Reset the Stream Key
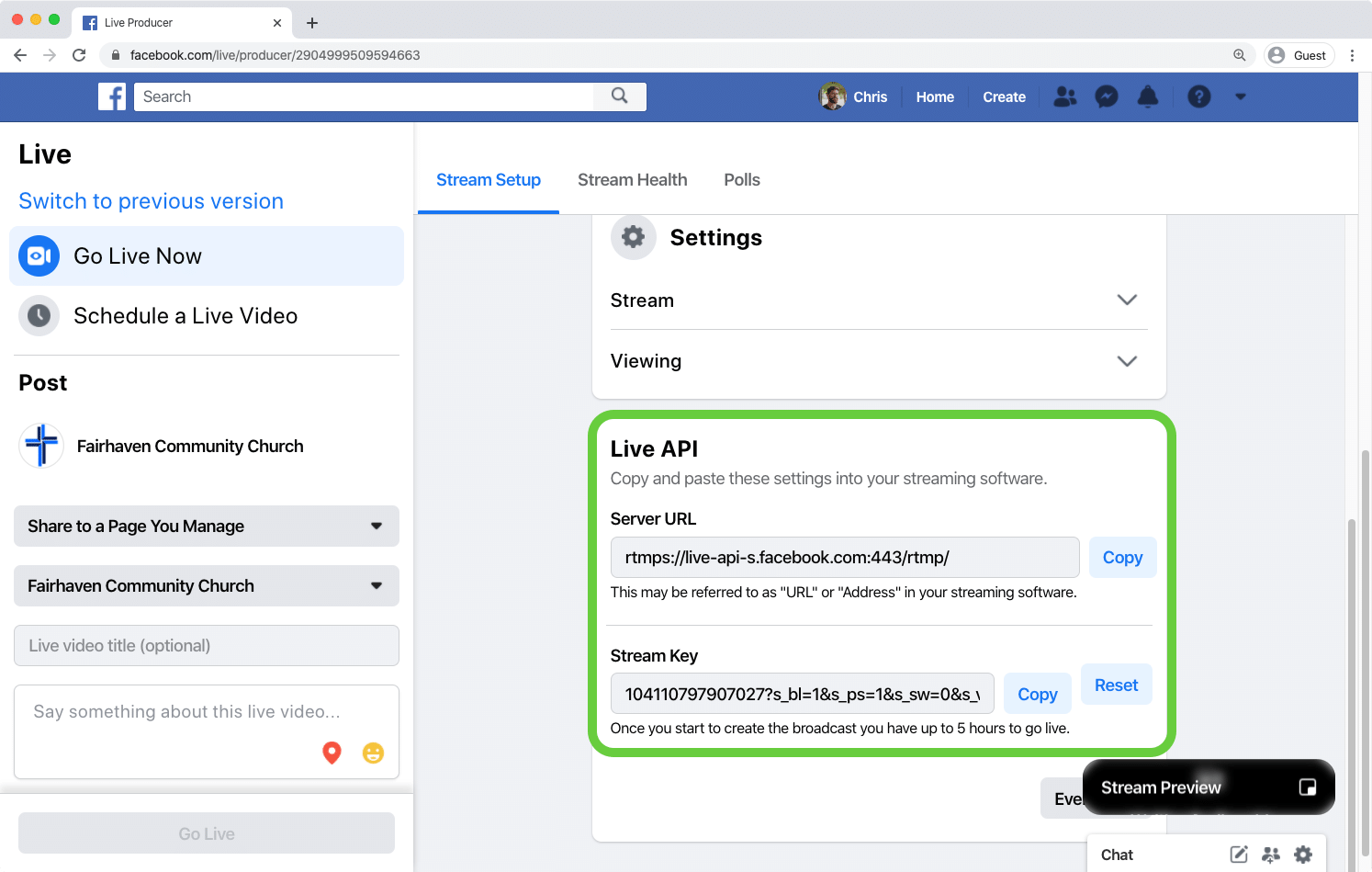The image size is (1372, 872). click(1116, 685)
